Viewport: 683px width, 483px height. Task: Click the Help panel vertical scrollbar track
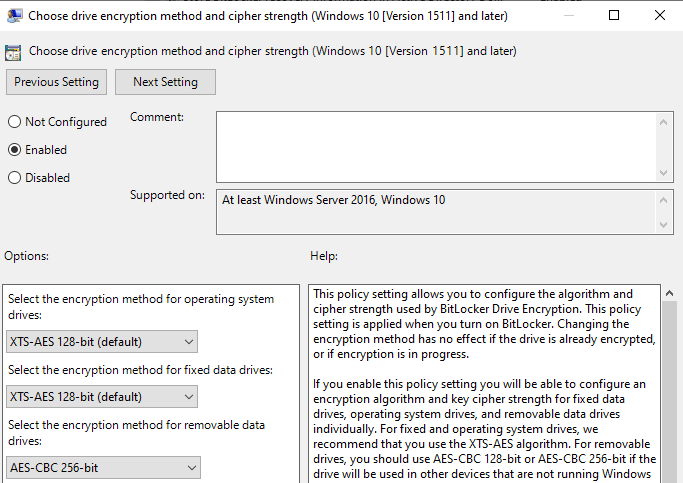click(x=669, y=392)
